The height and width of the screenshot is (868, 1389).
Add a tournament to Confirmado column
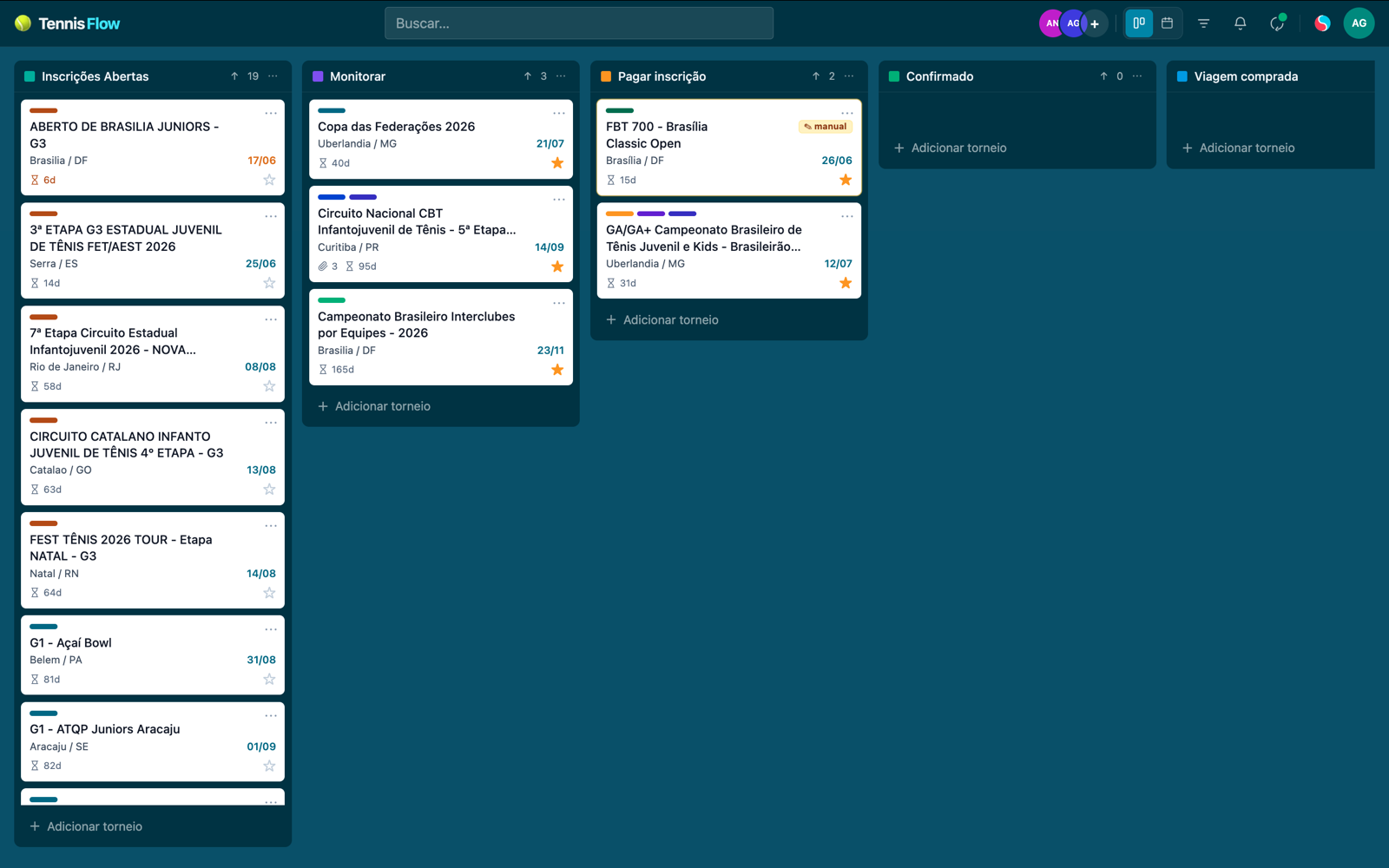point(951,148)
